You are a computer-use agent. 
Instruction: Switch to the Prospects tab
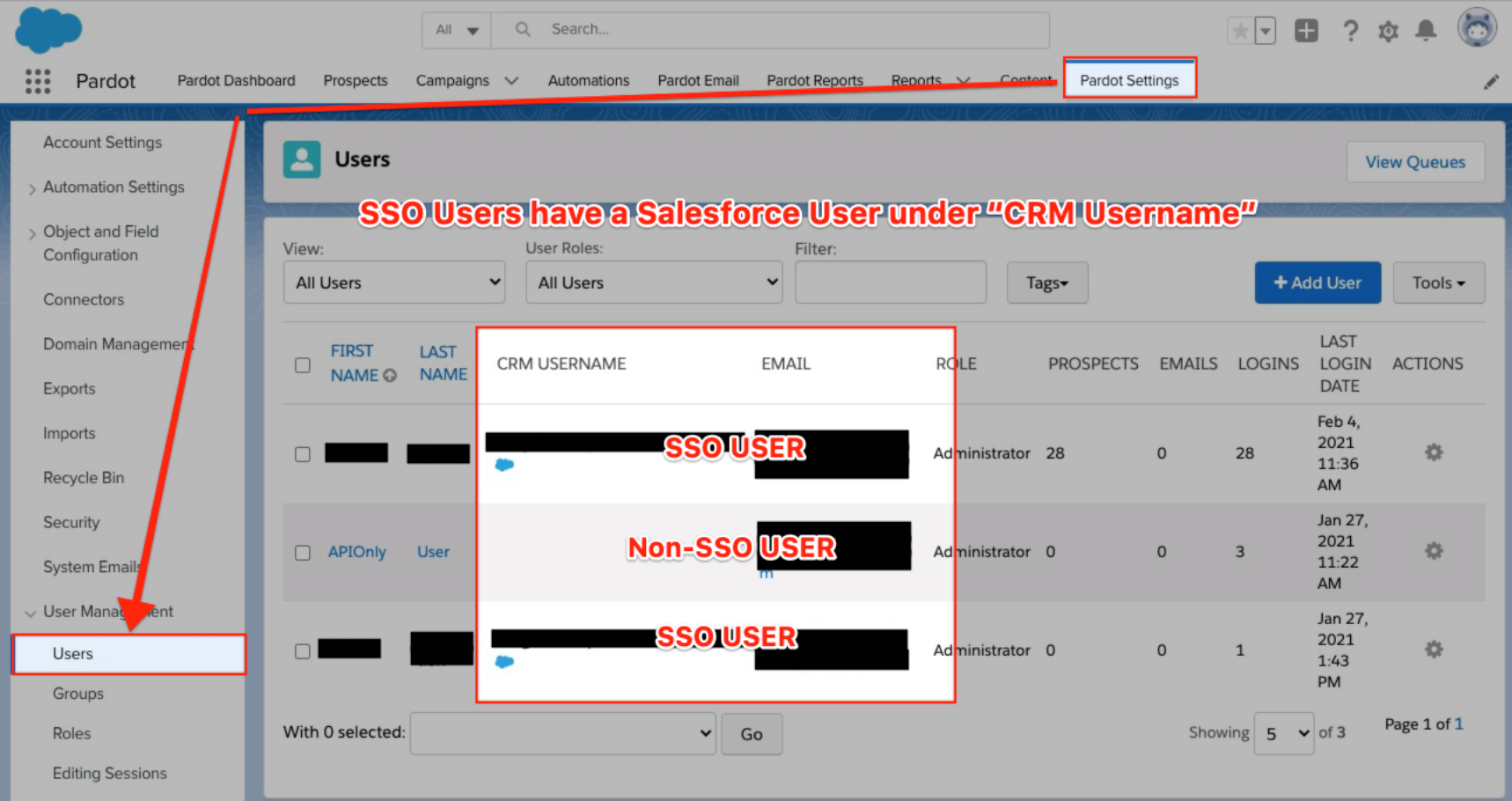(356, 81)
